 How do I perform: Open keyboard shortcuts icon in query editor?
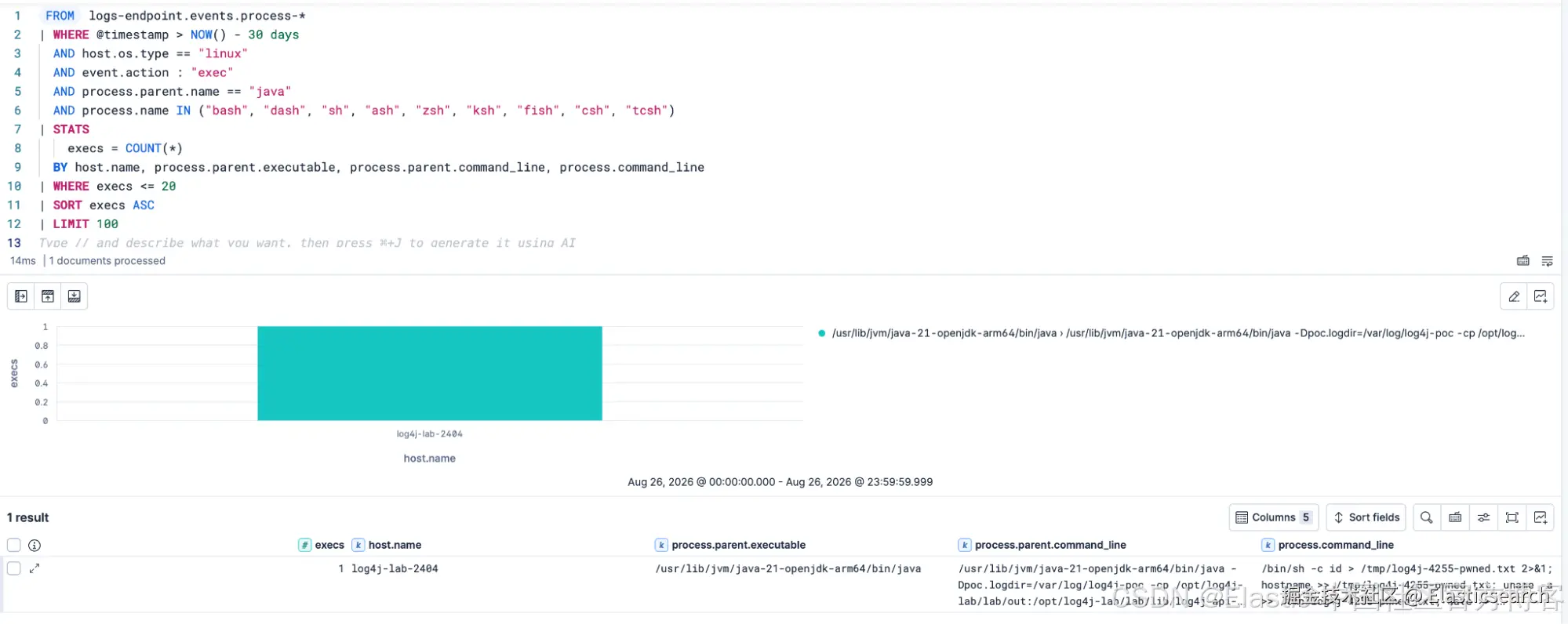1523,261
